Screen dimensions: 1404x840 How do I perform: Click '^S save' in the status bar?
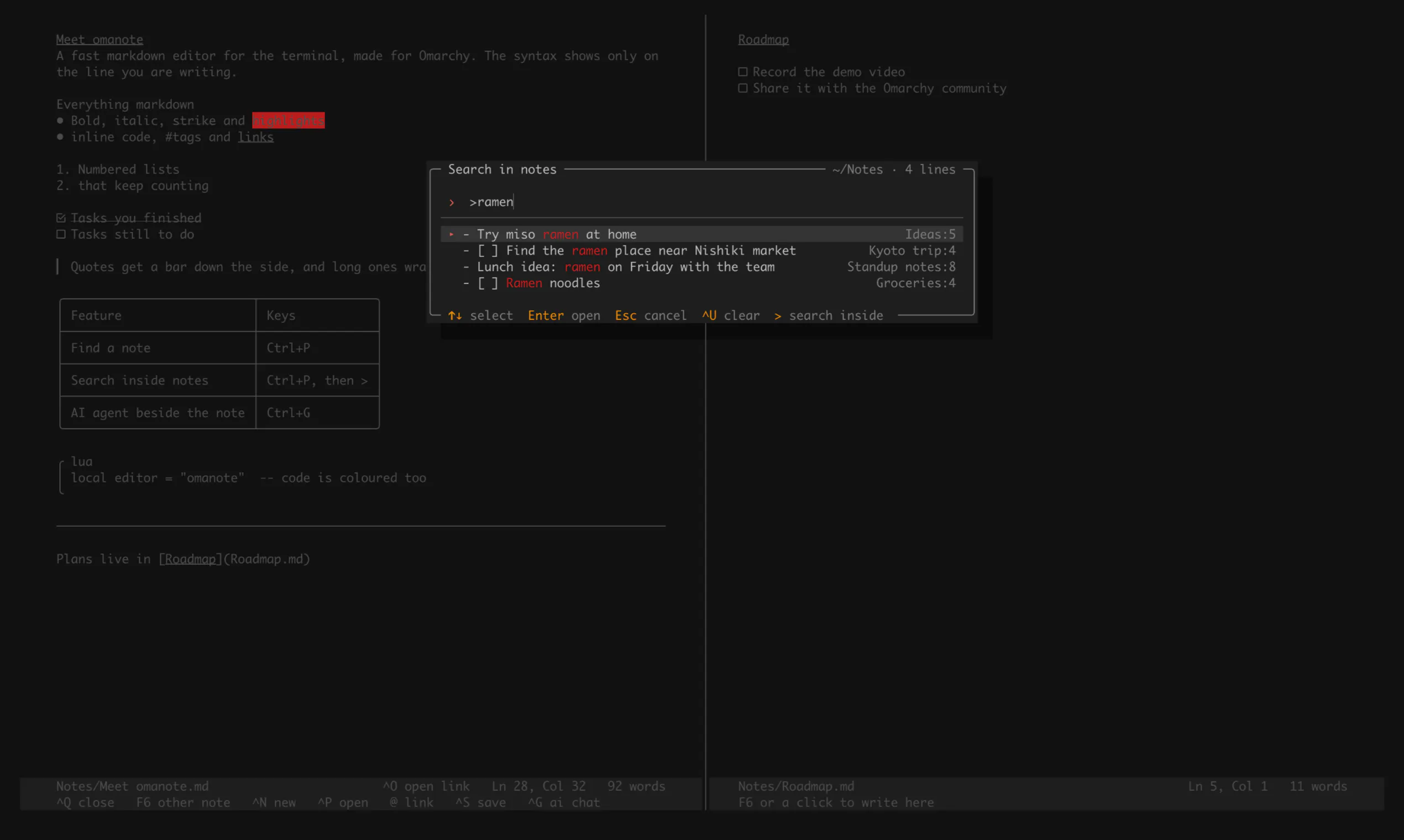point(481,802)
